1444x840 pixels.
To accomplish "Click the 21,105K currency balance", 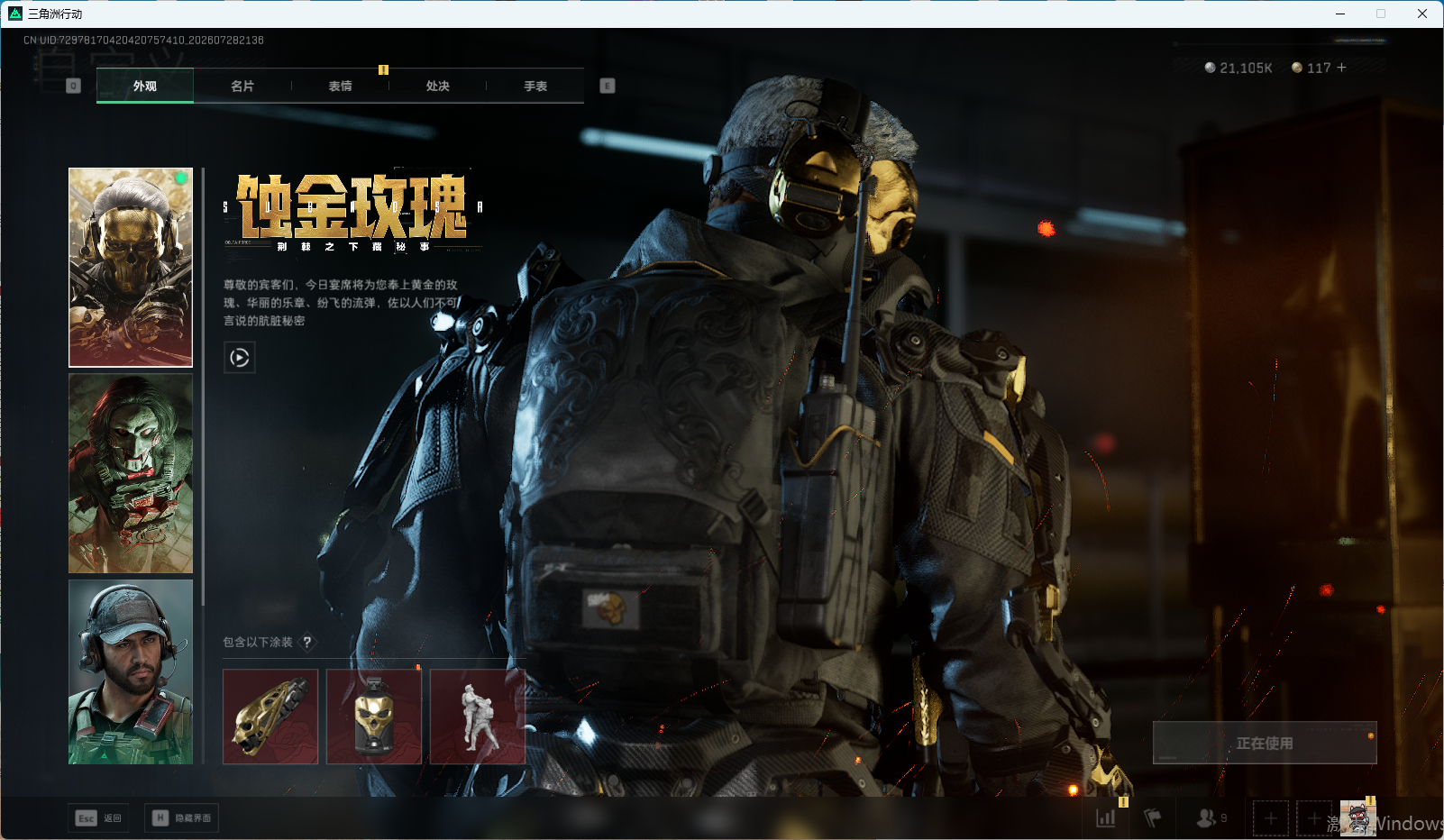I will (x=1238, y=68).
